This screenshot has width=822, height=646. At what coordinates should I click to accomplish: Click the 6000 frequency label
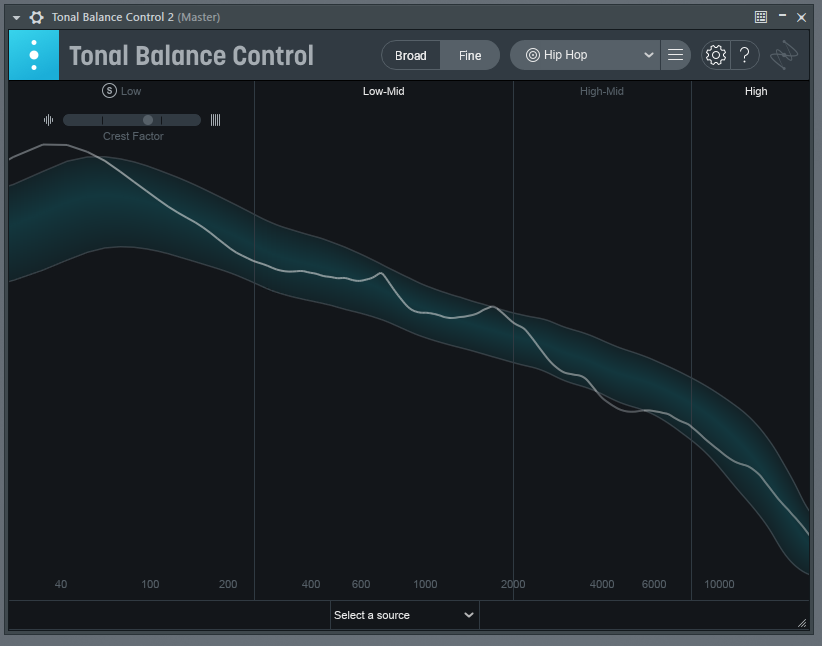[x=654, y=584]
